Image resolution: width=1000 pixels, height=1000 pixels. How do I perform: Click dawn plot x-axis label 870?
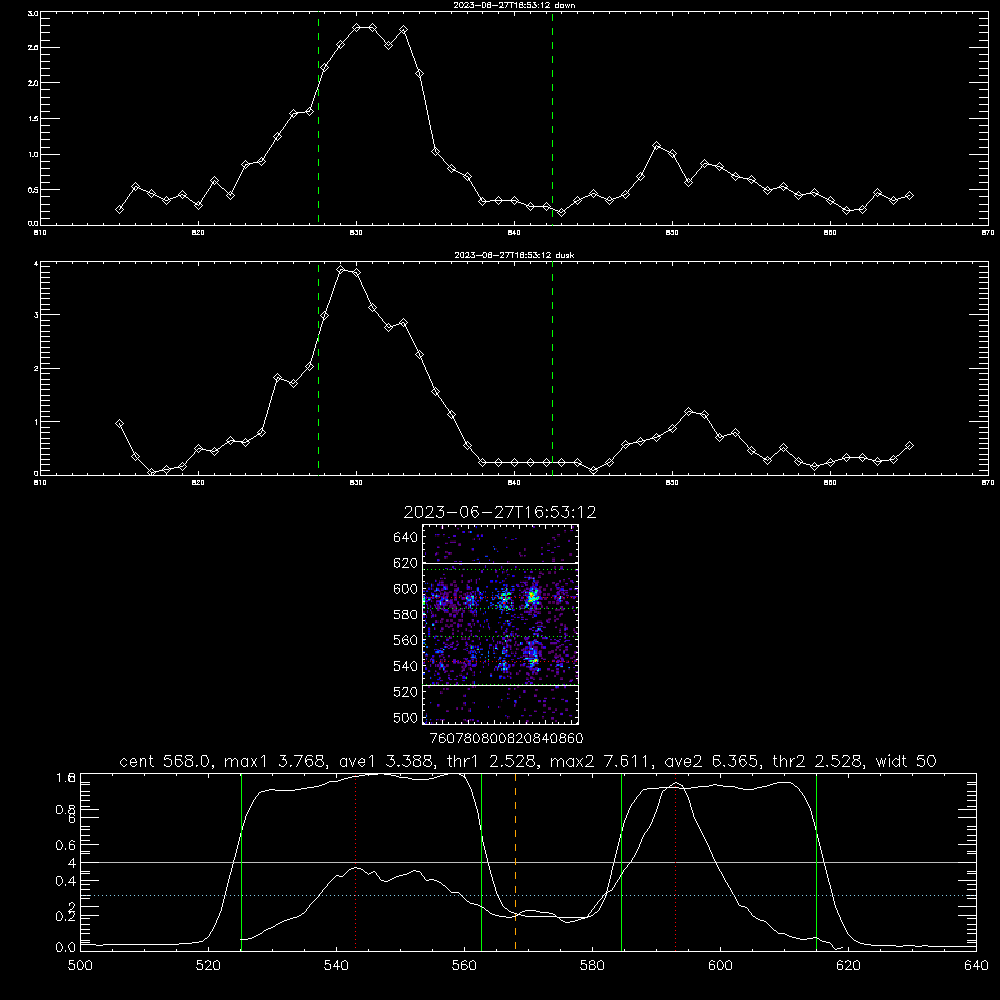point(987,233)
